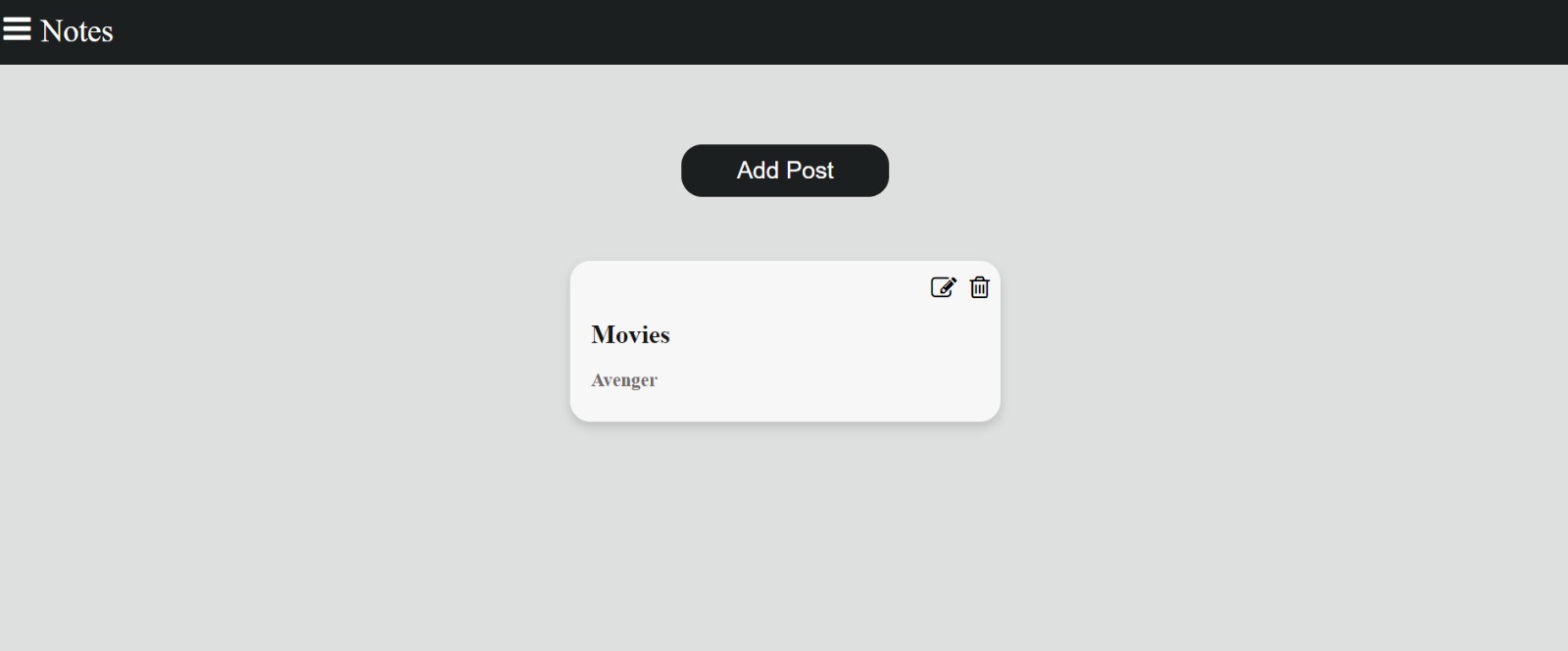Click the trash icon beside the edit icon
The image size is (1568, 651).
979,287
